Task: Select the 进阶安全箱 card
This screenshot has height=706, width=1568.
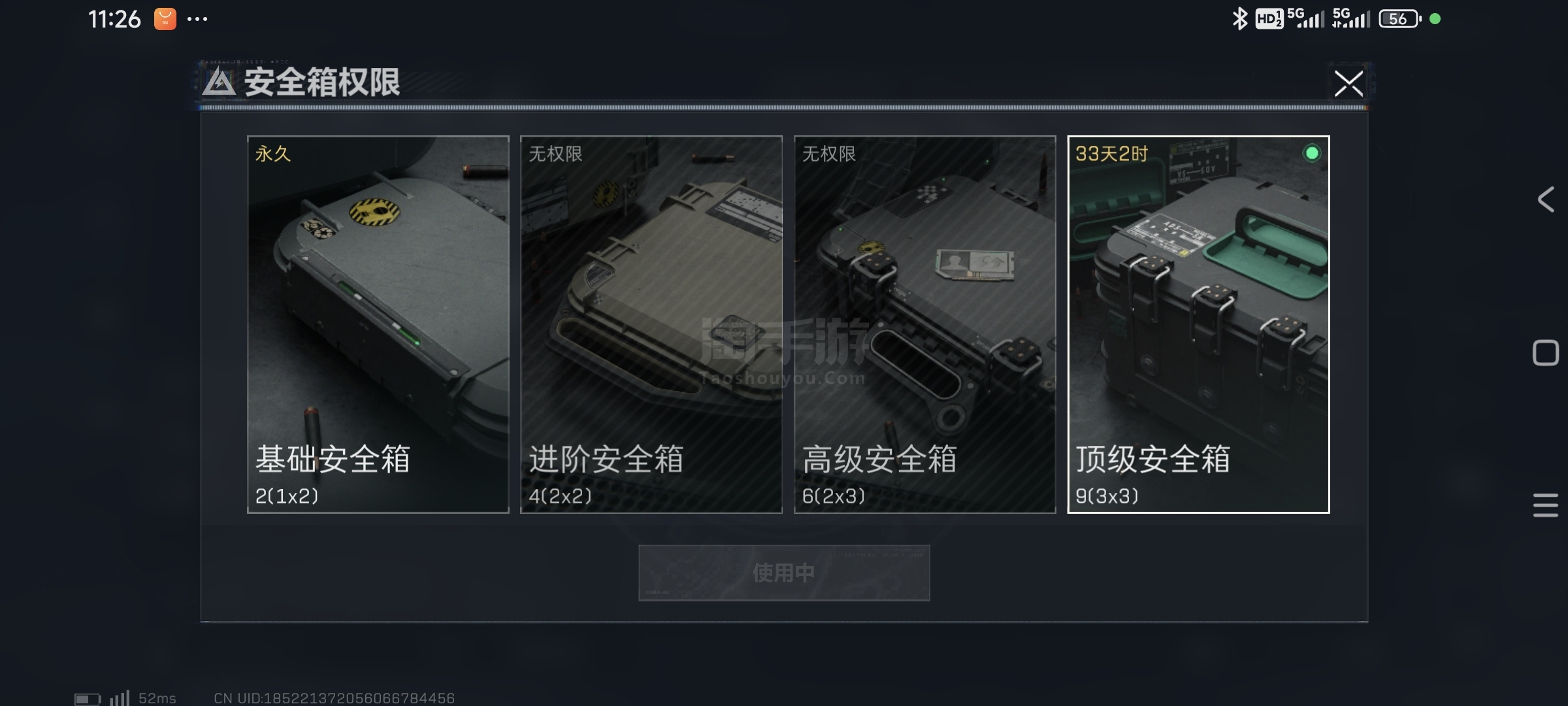Action: [651, 324]
